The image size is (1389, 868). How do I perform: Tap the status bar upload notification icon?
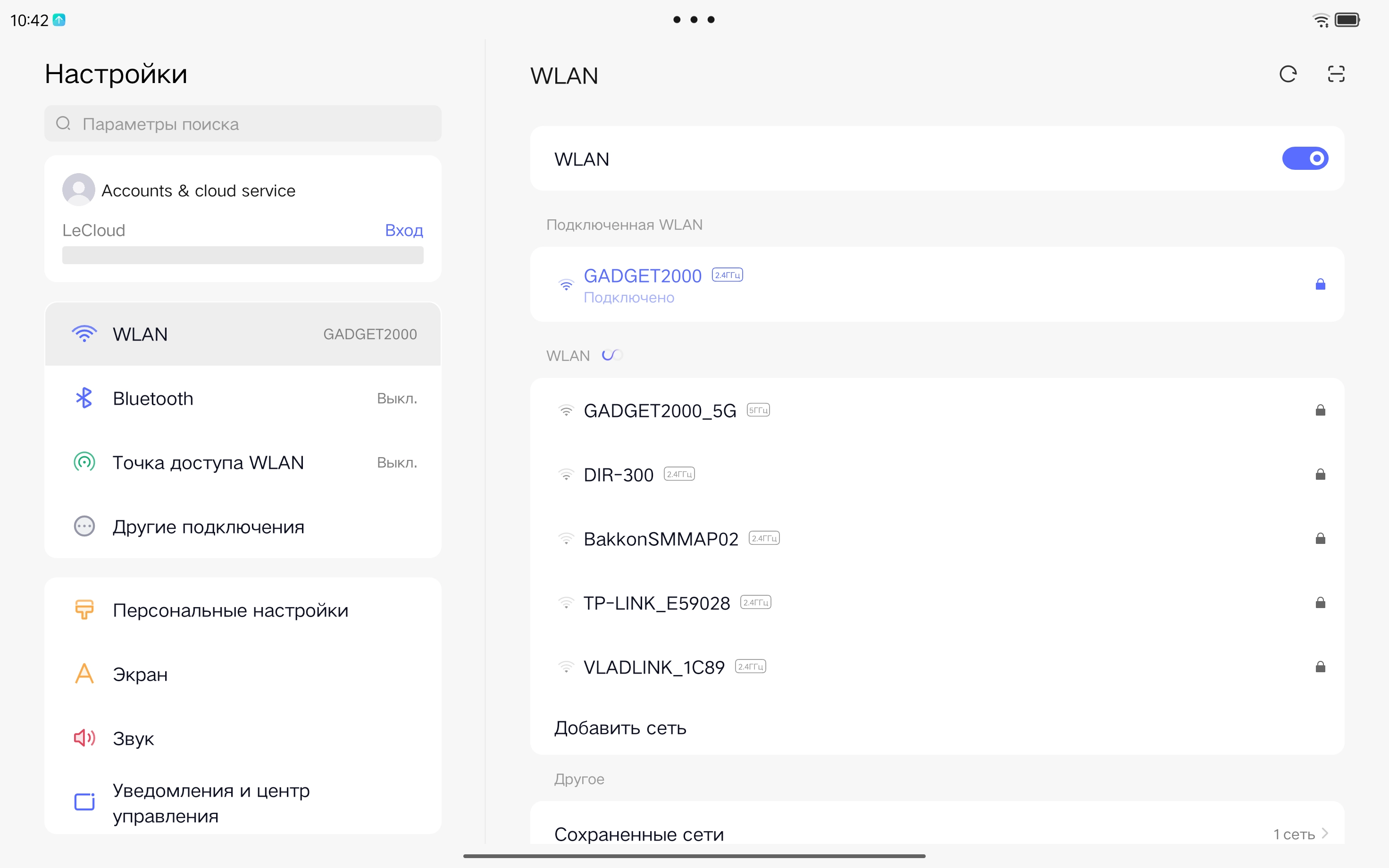59,20
